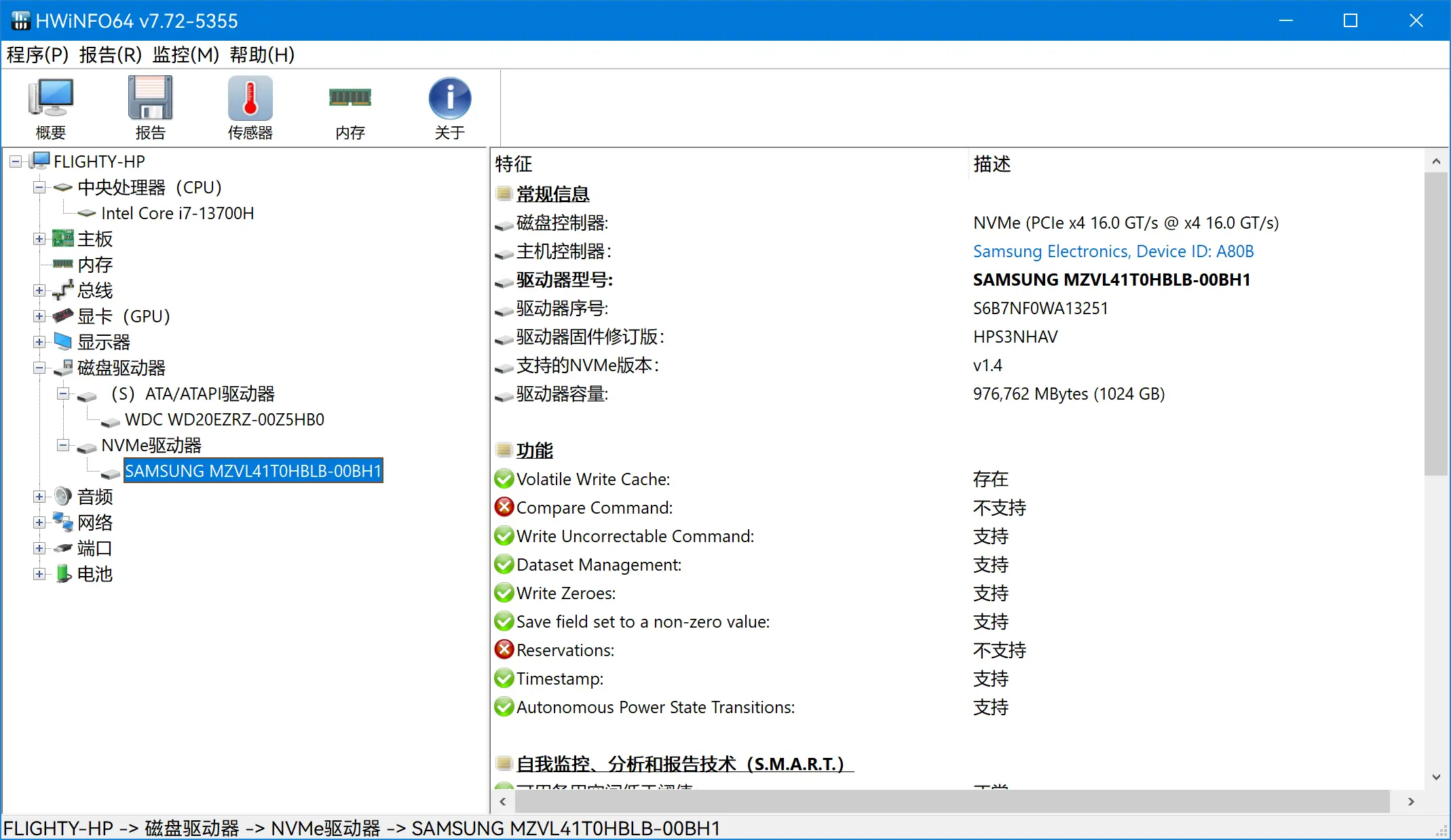Select the 驱动器序号 S6B7NF0WA13251 value

(1040, 308)
